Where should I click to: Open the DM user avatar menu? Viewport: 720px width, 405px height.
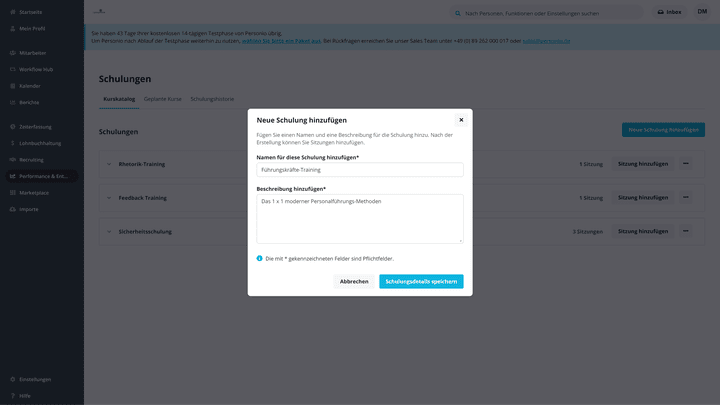pyautogui.click(x=702, y=12)
